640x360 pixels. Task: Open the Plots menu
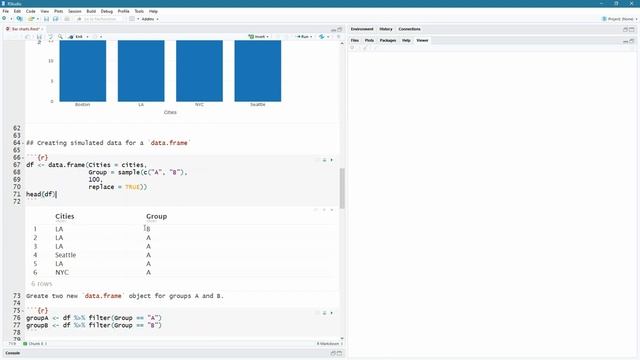point(58,11)
